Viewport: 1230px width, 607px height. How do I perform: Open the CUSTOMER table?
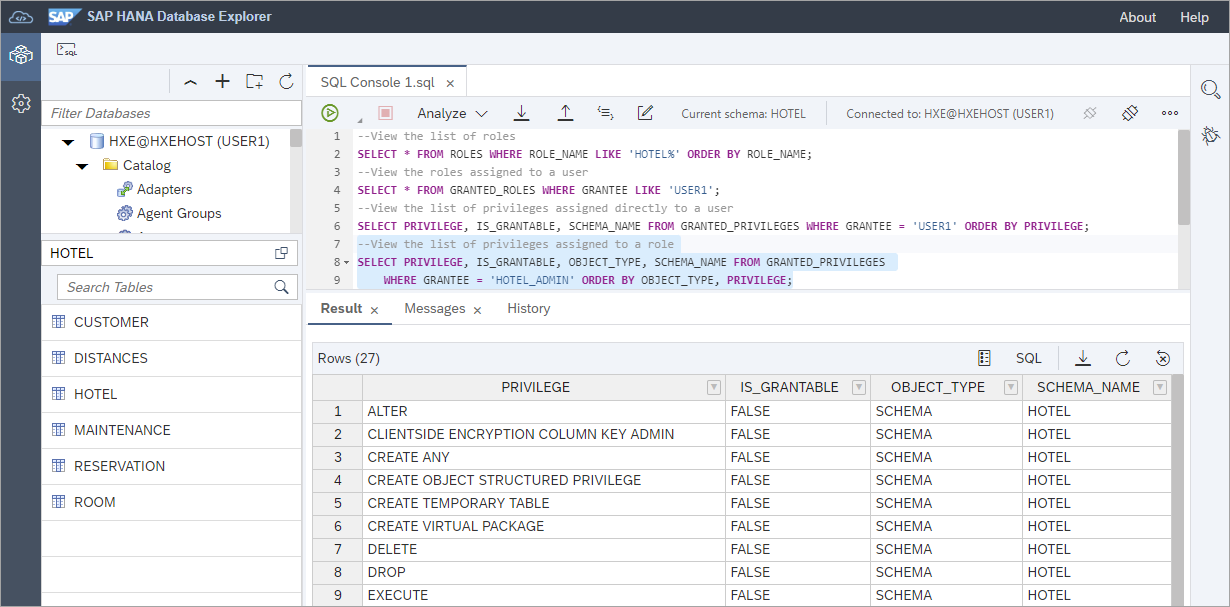click(x=171, y=322)
